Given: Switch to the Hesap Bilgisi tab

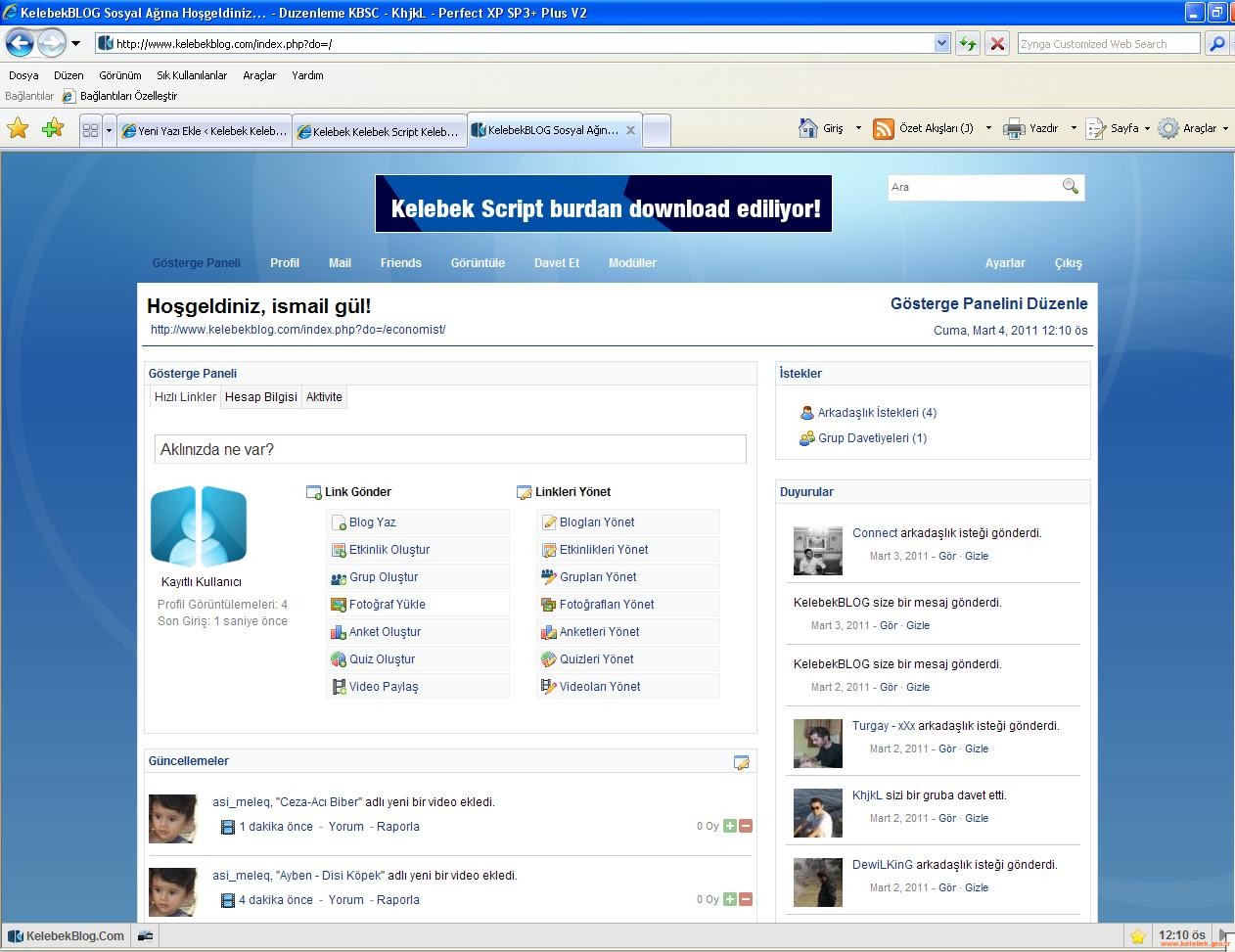Looking at the screenshot, I should pyautogui.click(x=260, y=397).
